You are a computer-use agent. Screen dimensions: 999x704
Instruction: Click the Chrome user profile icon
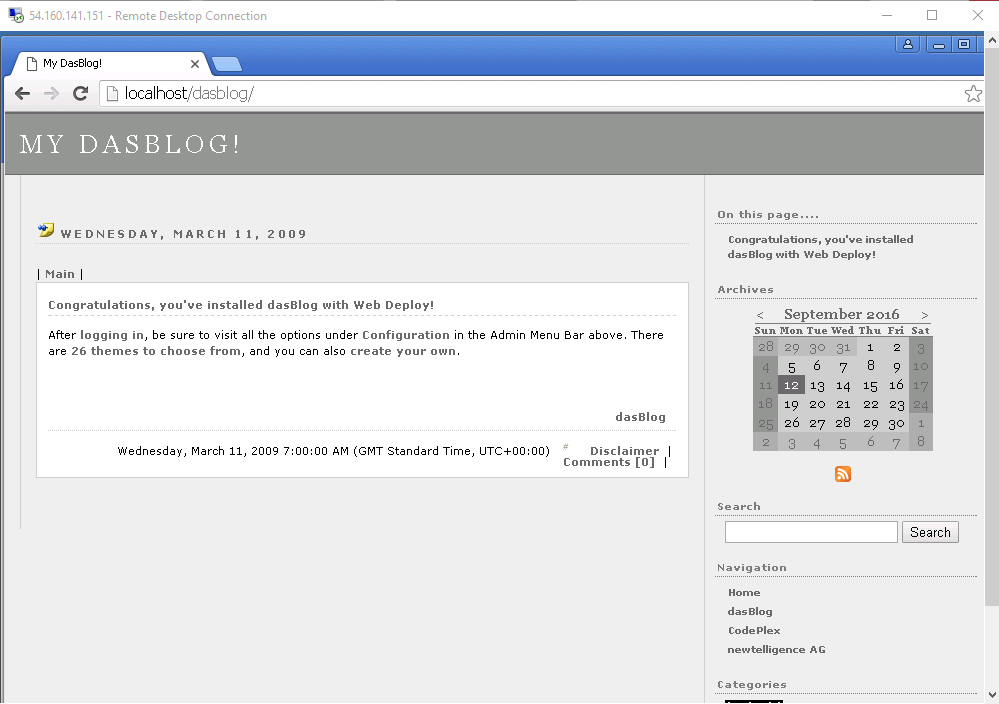(908, 44)
